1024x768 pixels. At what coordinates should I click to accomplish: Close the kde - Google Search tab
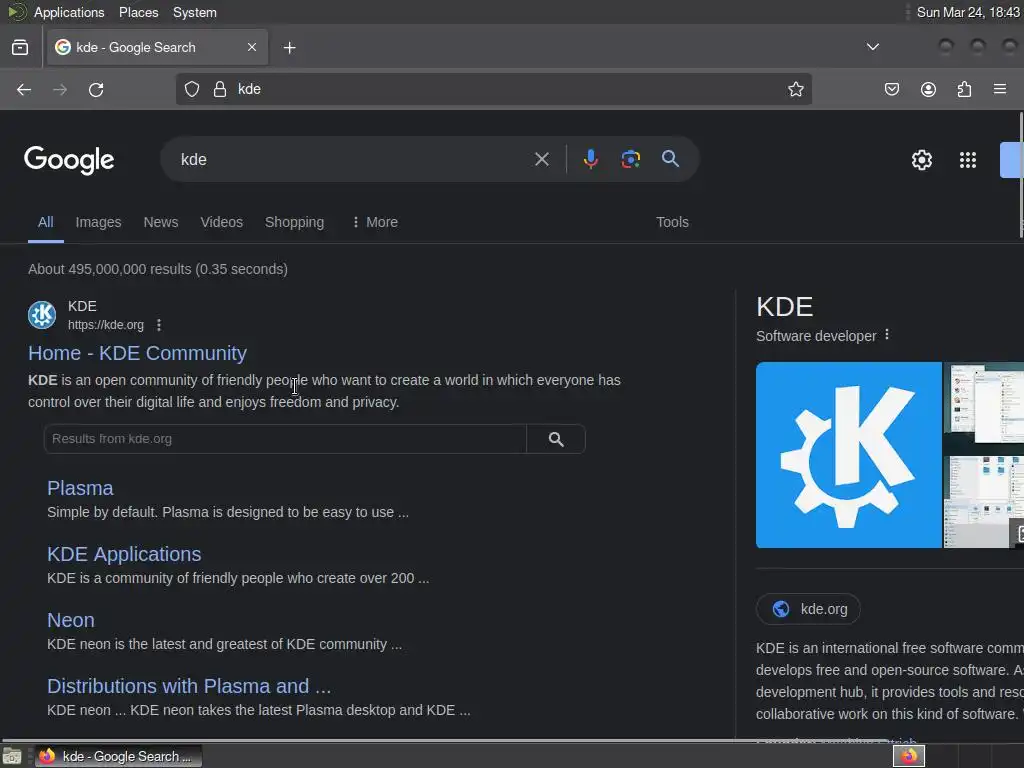tap(252, 47)
